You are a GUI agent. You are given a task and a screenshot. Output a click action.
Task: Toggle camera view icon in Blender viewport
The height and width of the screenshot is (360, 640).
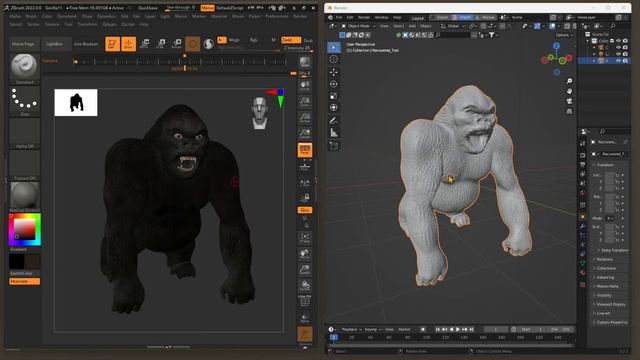point(569,101)
